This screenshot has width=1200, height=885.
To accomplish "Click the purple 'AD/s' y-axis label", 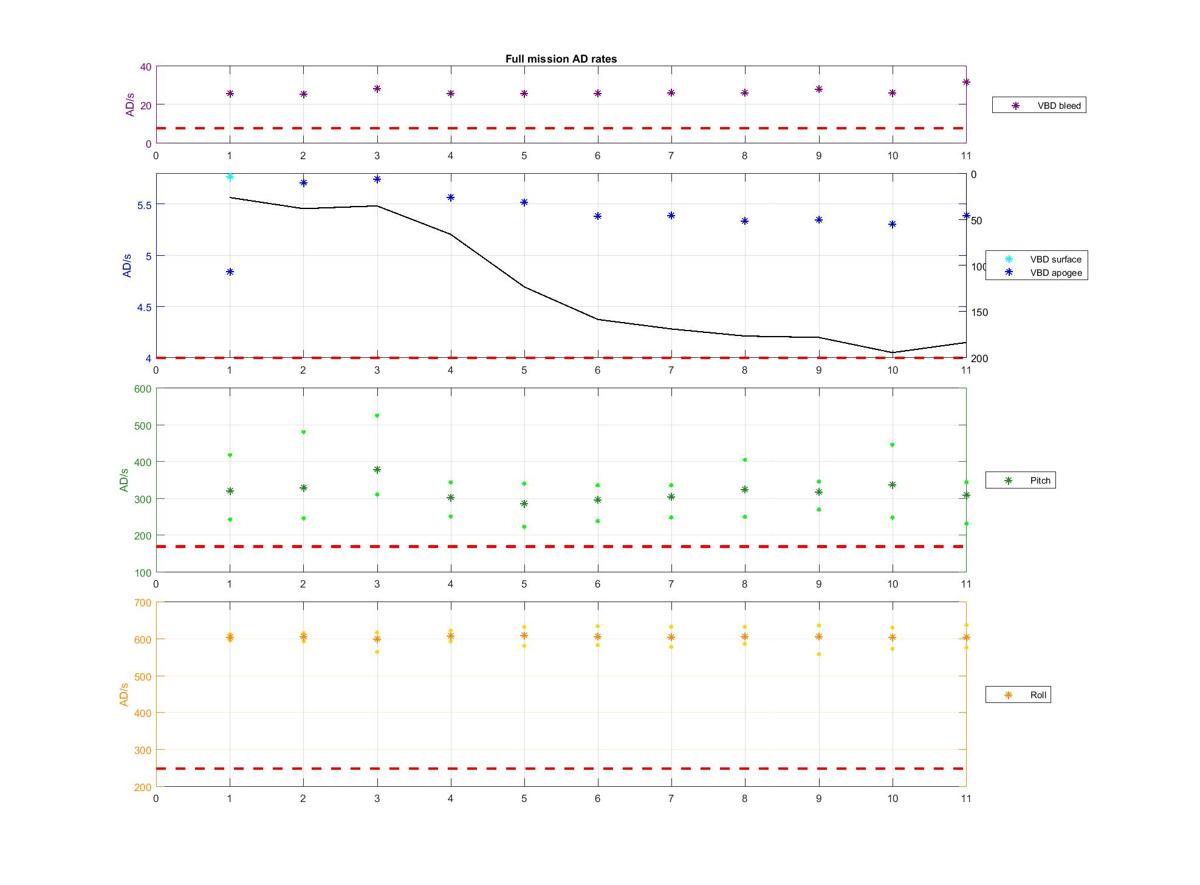I will point(130,105).
